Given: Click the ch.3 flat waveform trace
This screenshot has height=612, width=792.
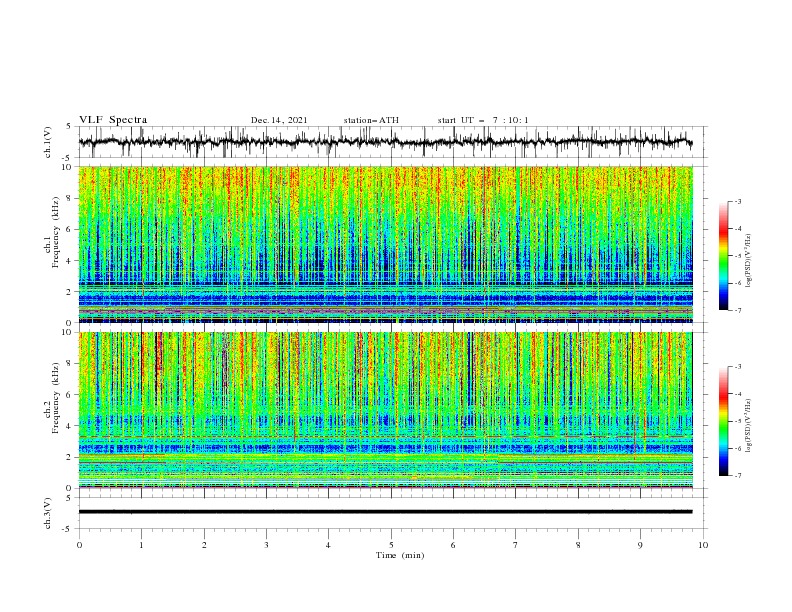Looking at the screenshot, I should click(385, 512).
